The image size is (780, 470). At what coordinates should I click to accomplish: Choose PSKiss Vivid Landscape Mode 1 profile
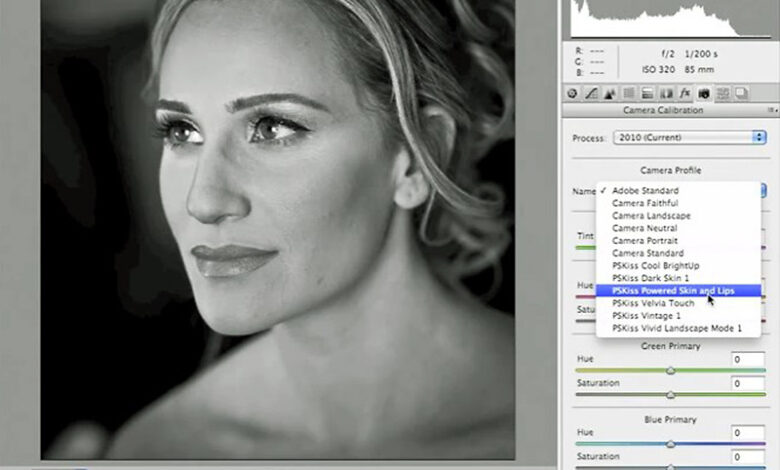(x=679, y=328)
